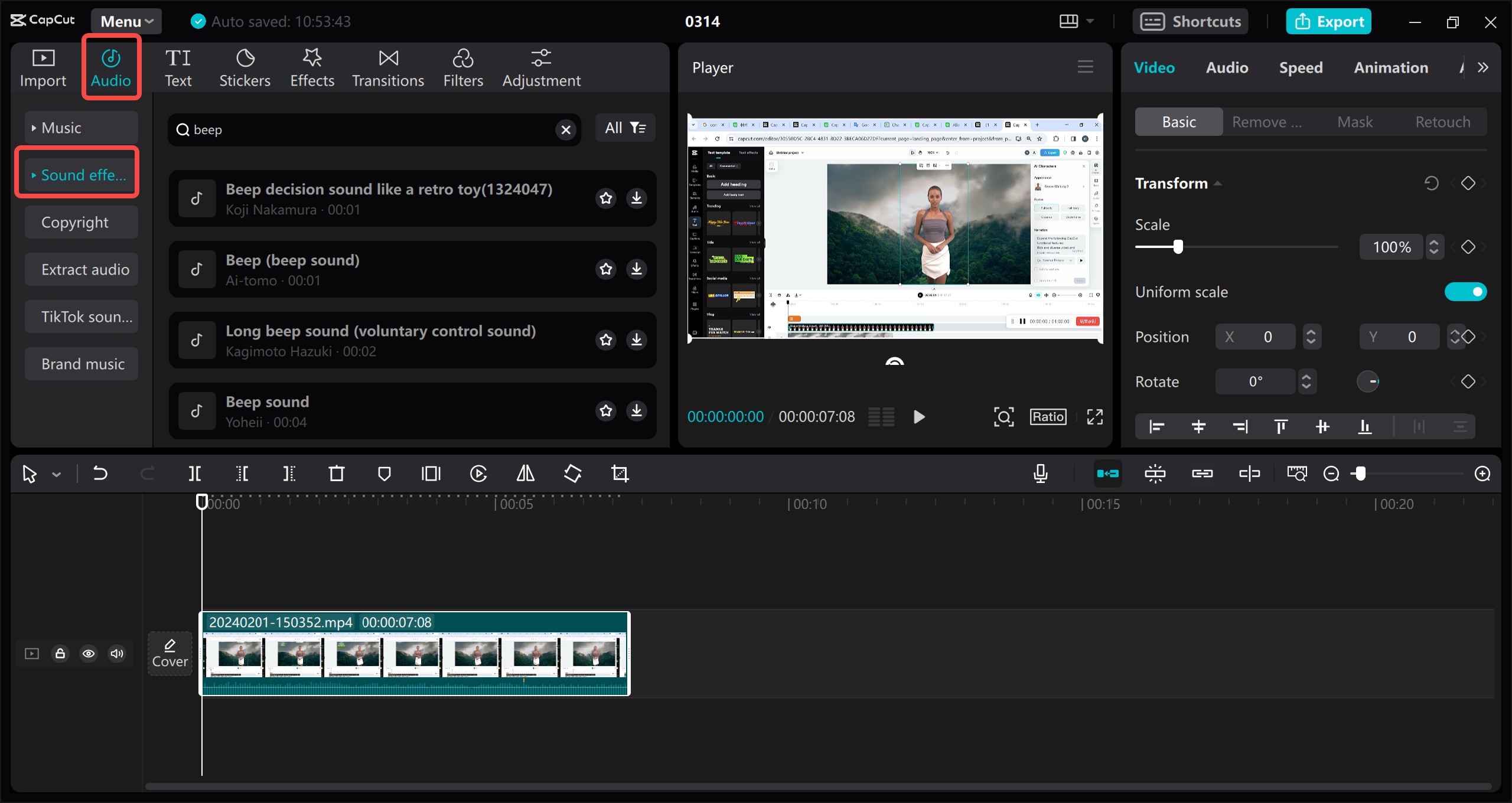
Task: Open the All filter dropdown in audio search
Action: click(625, 128)
